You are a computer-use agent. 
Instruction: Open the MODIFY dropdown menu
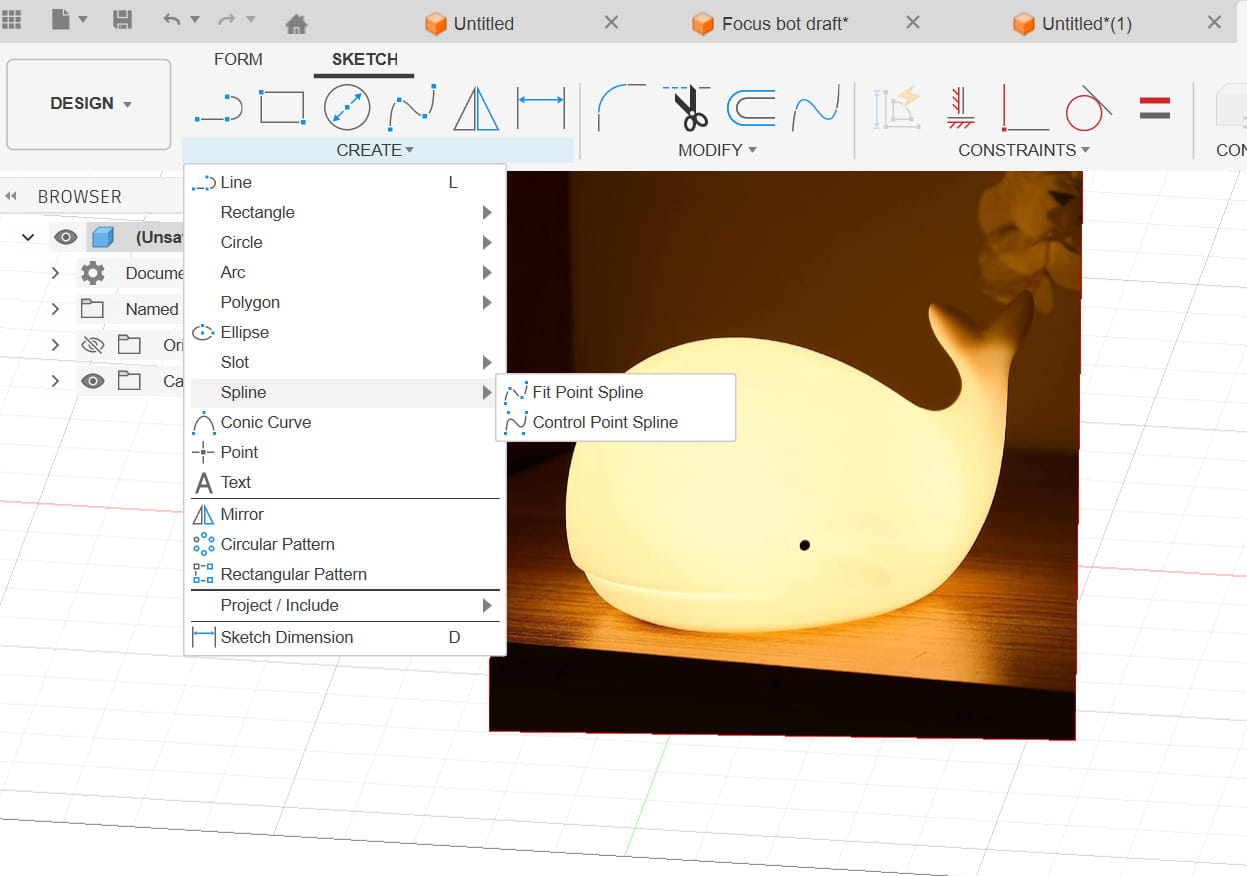click(717, 150)
